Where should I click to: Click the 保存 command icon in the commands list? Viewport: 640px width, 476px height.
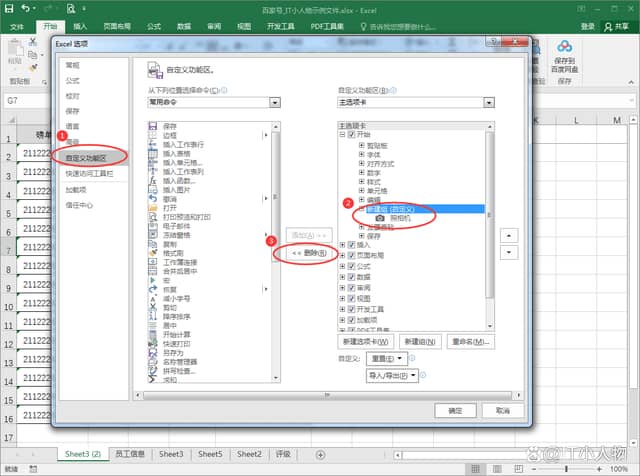coord(153,126)
